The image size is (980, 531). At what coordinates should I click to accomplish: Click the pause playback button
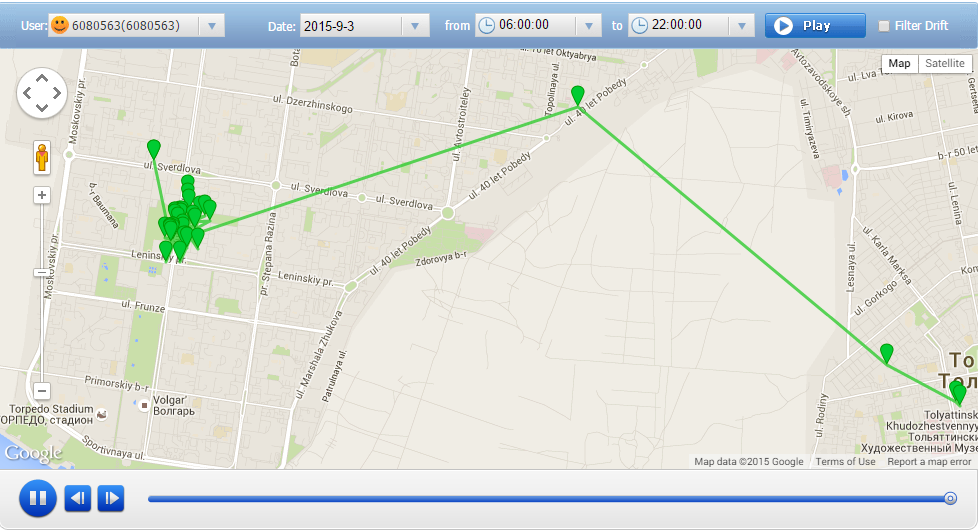tap(38, 499)
